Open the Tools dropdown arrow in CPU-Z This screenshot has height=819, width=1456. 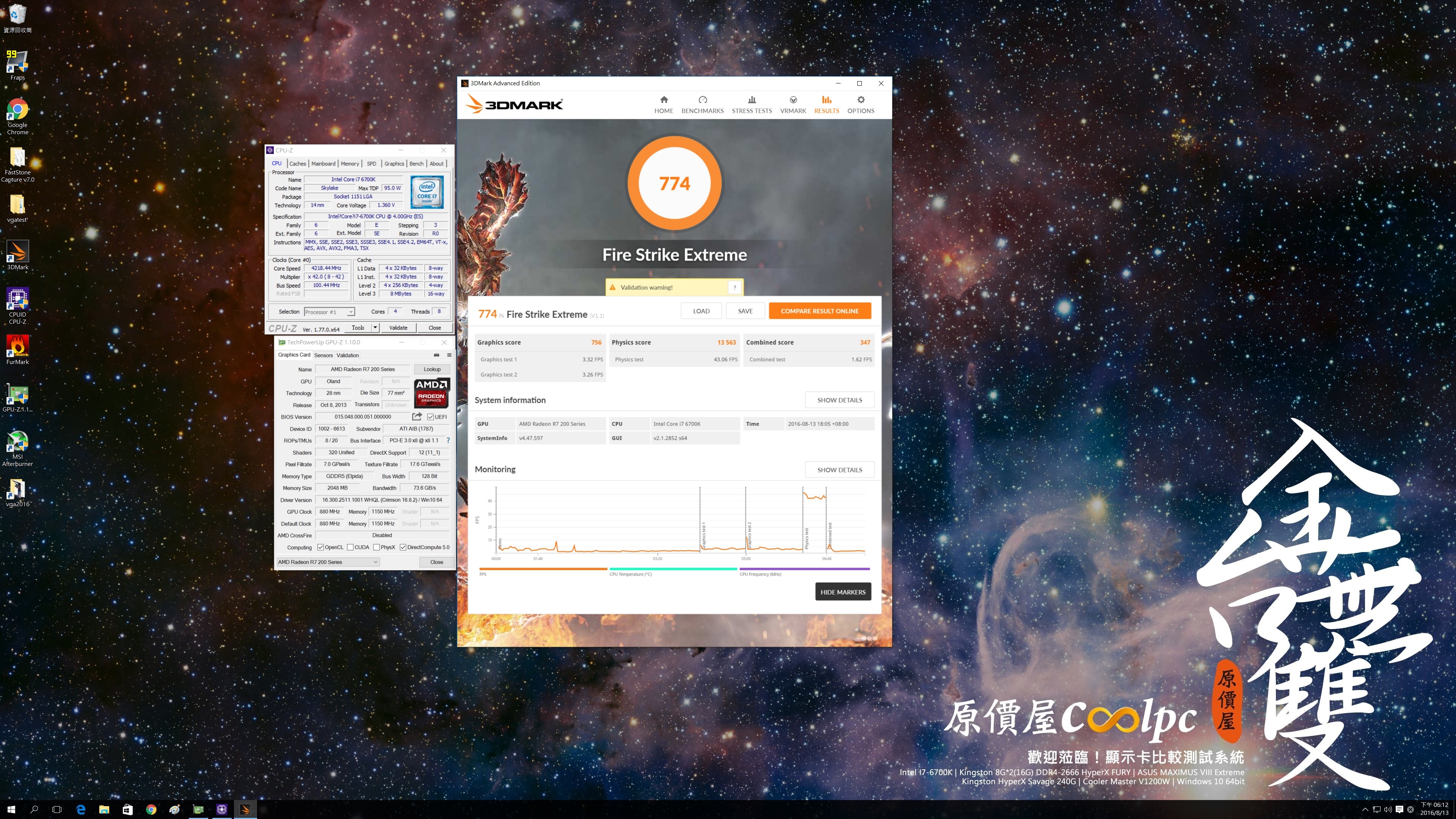[375, 328]
